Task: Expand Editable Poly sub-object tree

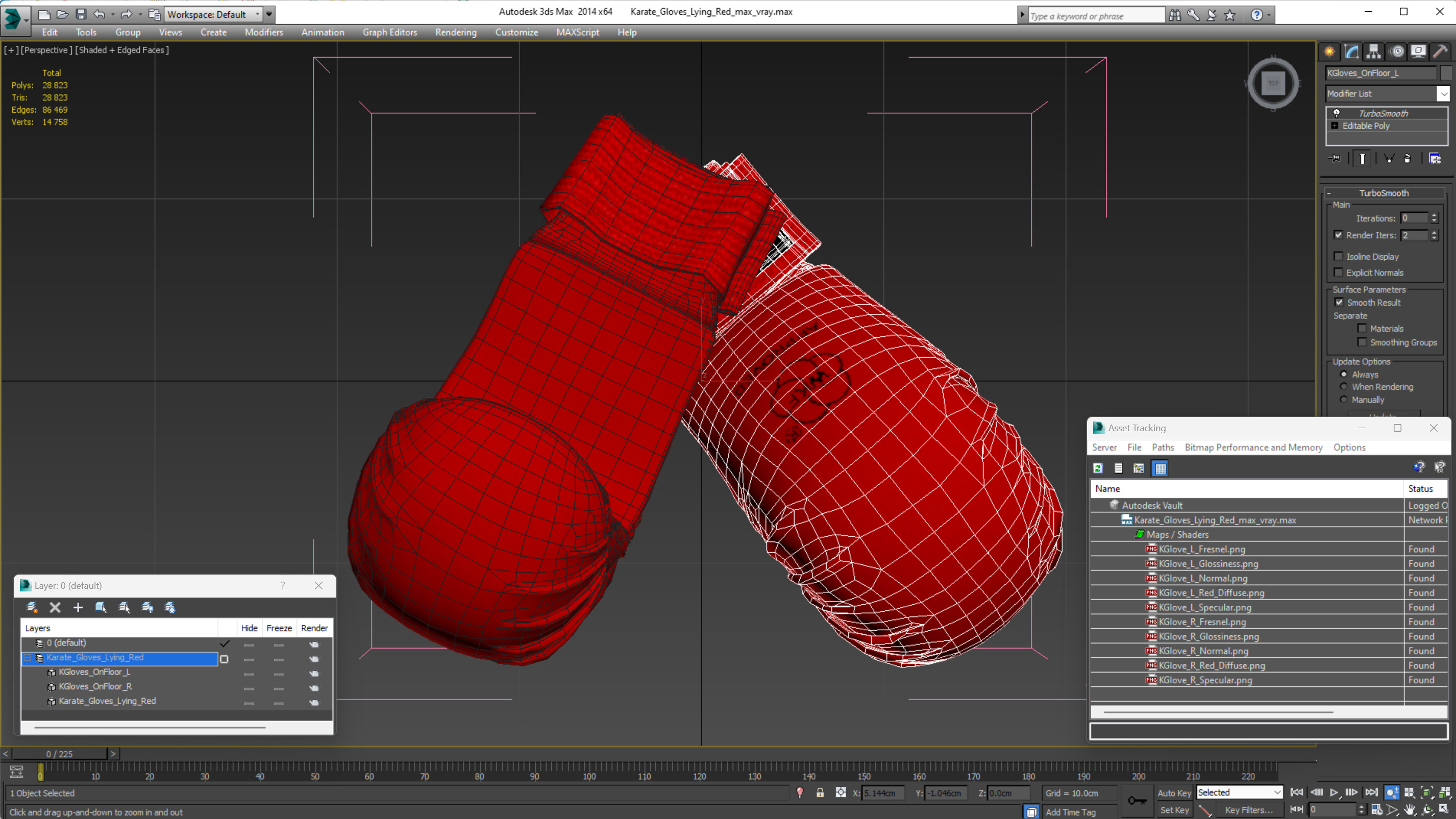Action: [1335, 126]
